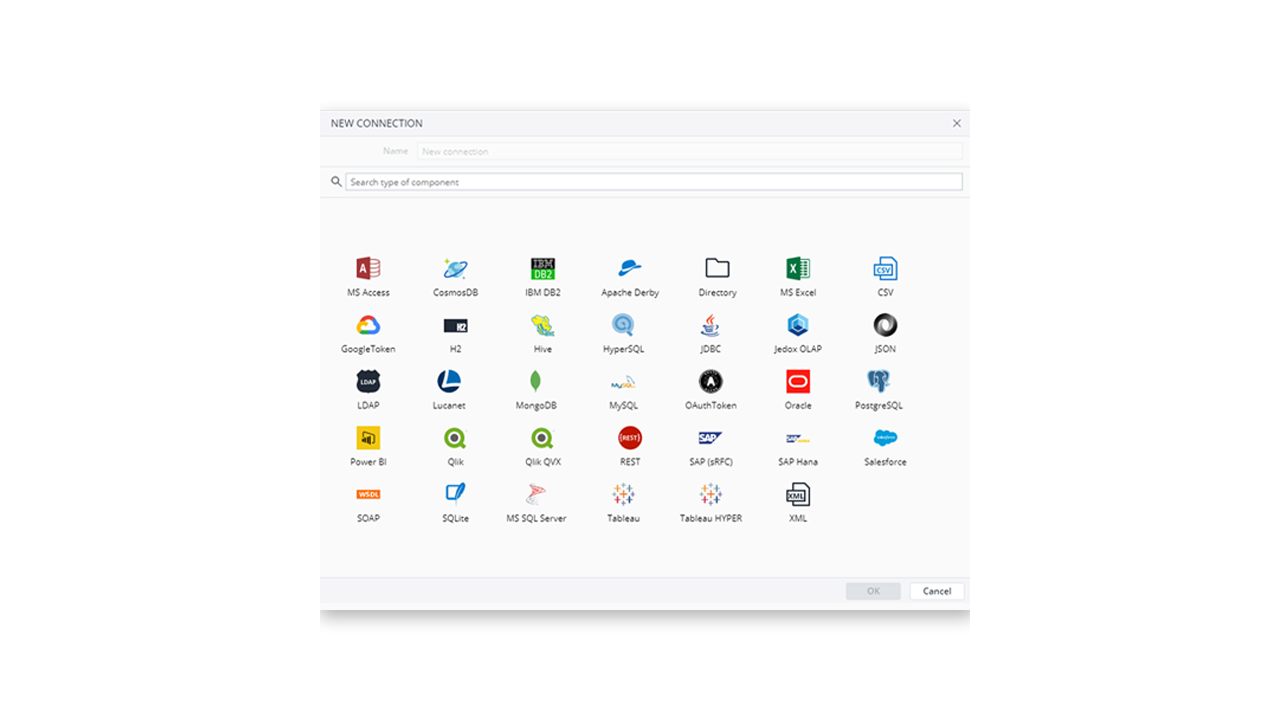Select the XML file connection icon

point(798,494)
